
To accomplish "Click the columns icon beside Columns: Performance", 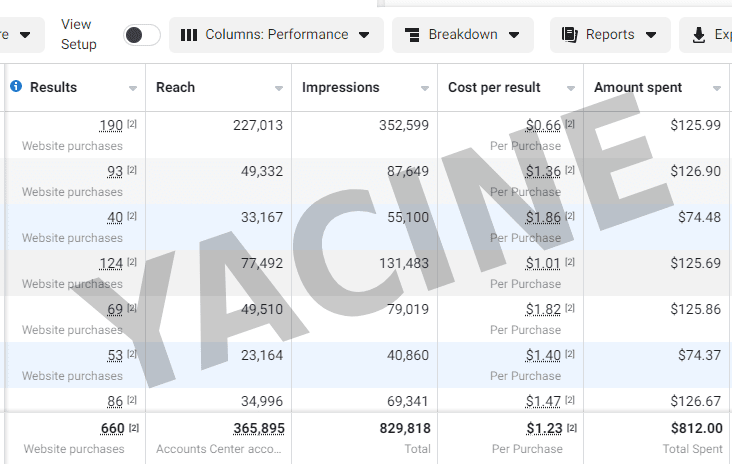I will coord(189,35).
